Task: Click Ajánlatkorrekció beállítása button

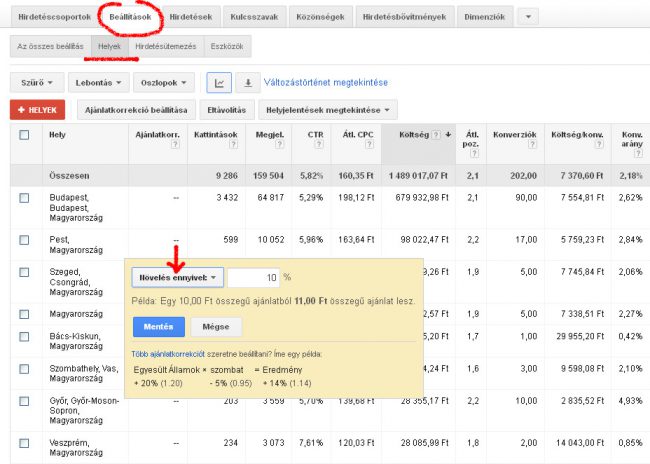Action: (136, 110)
